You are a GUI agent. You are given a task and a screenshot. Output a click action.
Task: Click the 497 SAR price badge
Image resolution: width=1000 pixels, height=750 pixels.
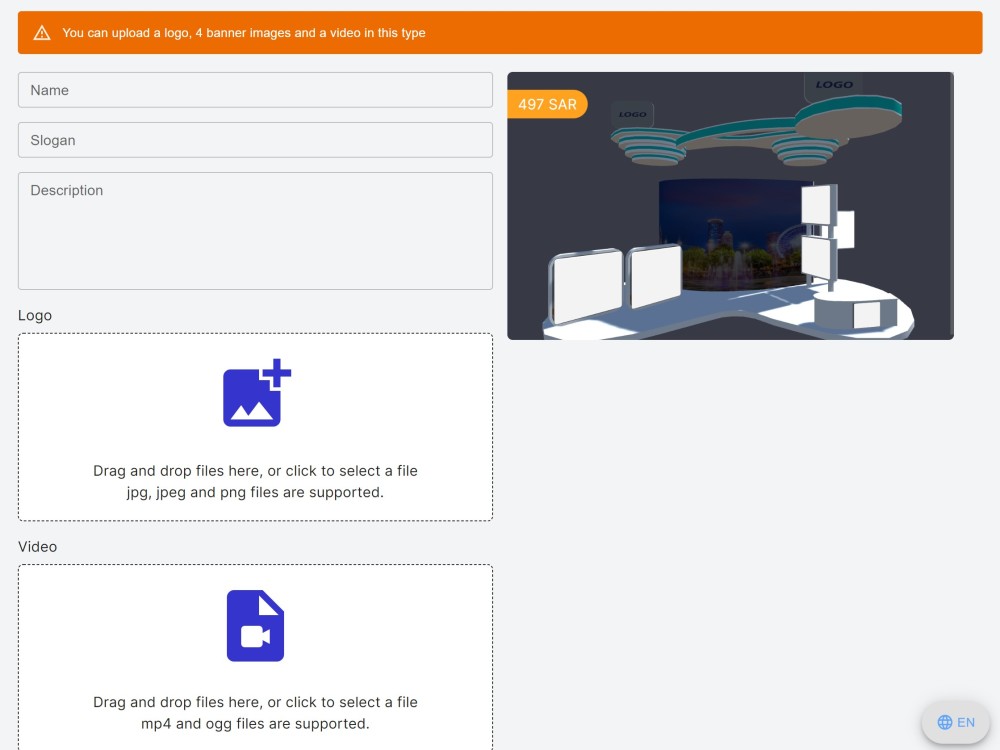[x=547, y=104]
